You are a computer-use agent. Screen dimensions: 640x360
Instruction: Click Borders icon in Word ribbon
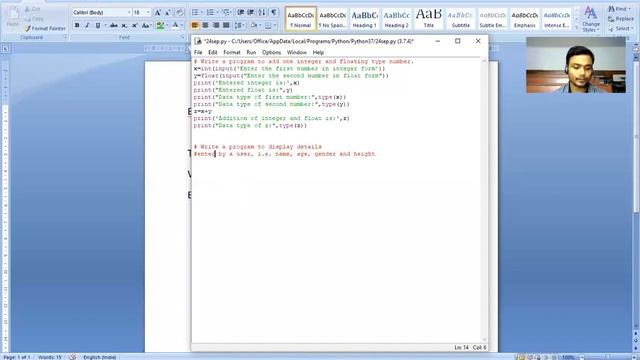(x=268, y=25)
